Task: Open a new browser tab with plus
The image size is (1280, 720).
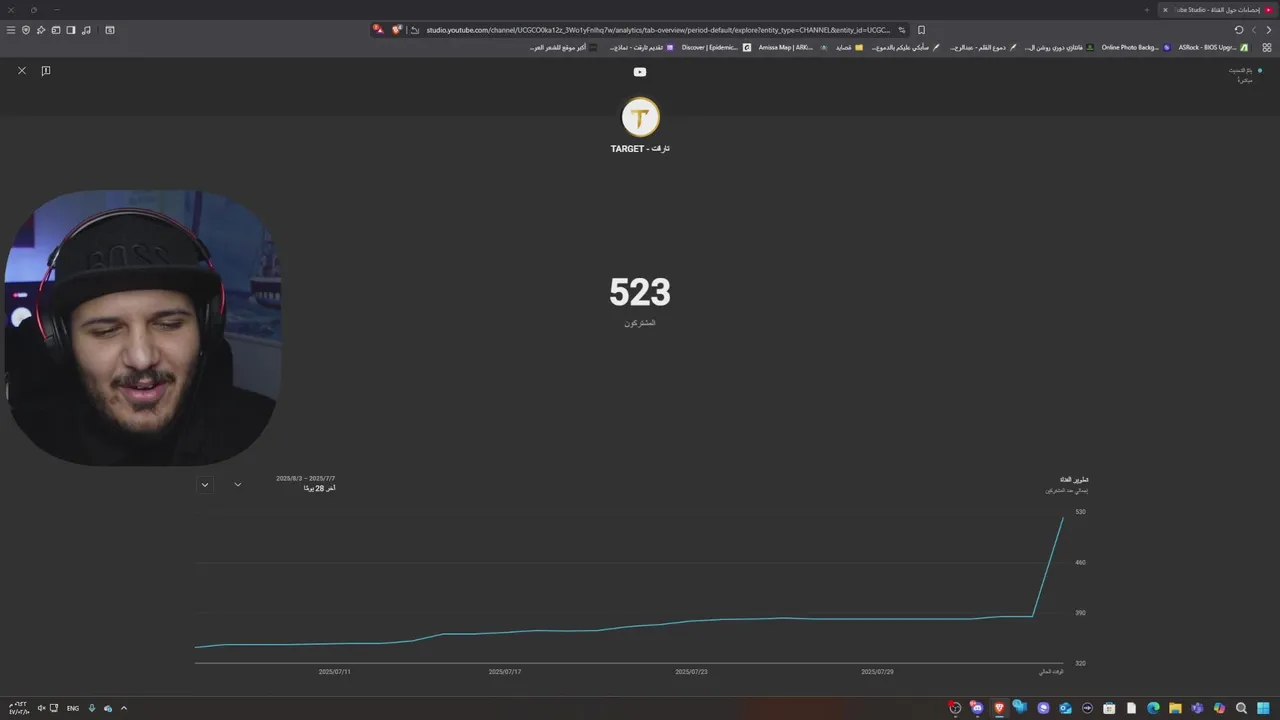Action: (x=1147, y=10)
